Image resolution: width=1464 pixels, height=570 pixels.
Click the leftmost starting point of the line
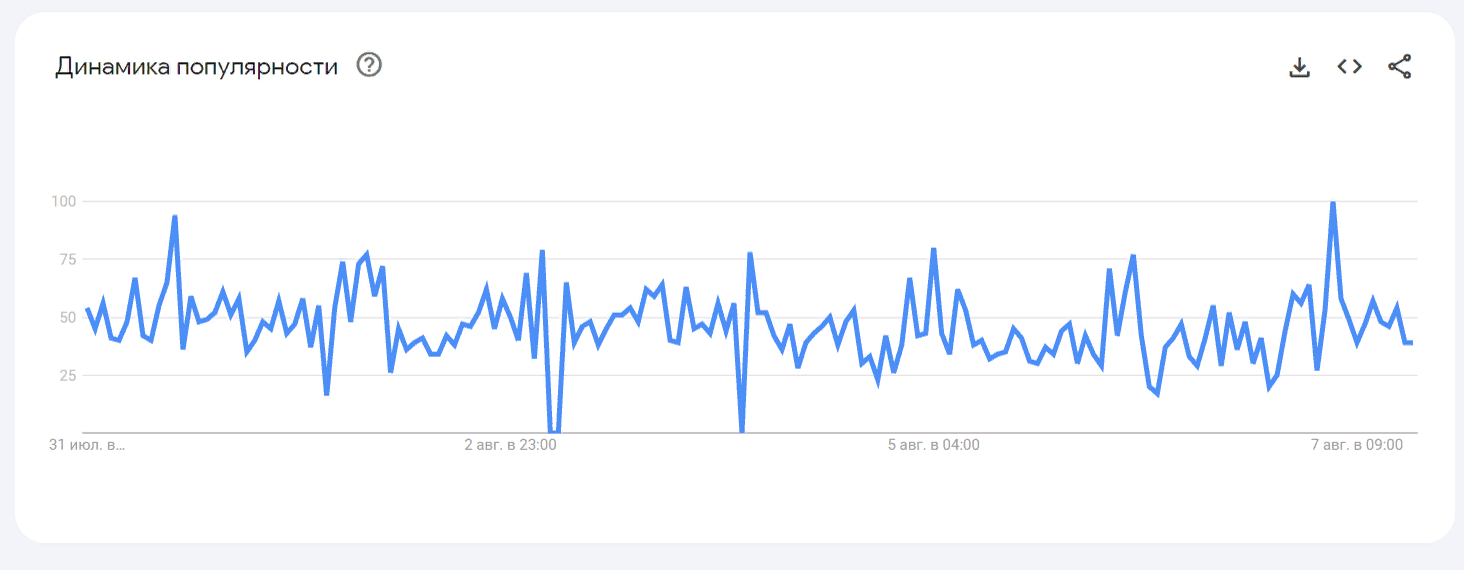(87, 309)
